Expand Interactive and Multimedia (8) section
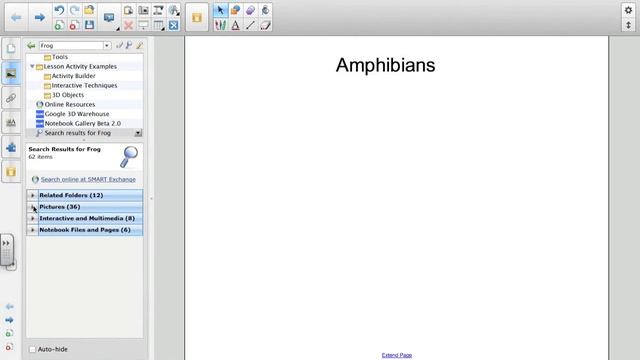 click(x=33, y=218)
